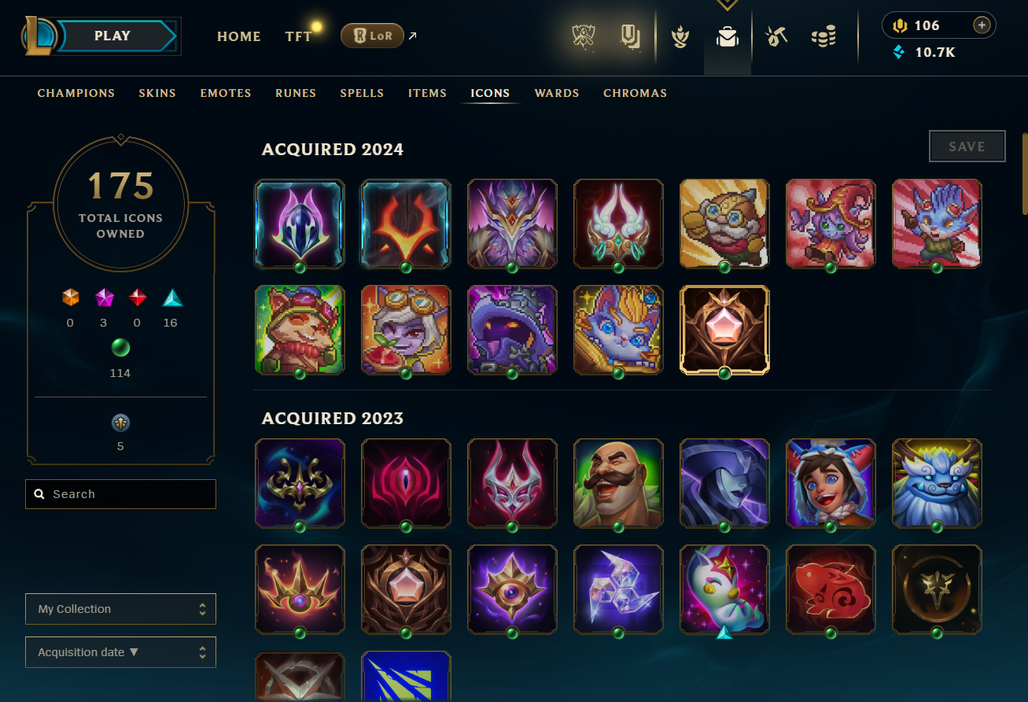Expand the My Collection dropdown

click(x=121, y=609)
